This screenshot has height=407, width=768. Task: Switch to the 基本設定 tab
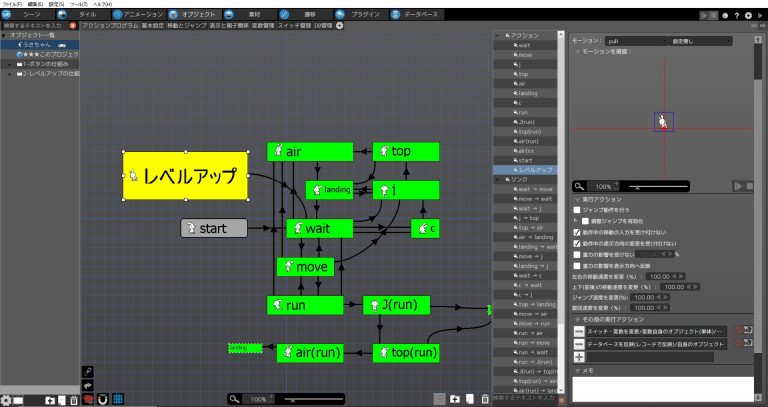tap(153, 25)
